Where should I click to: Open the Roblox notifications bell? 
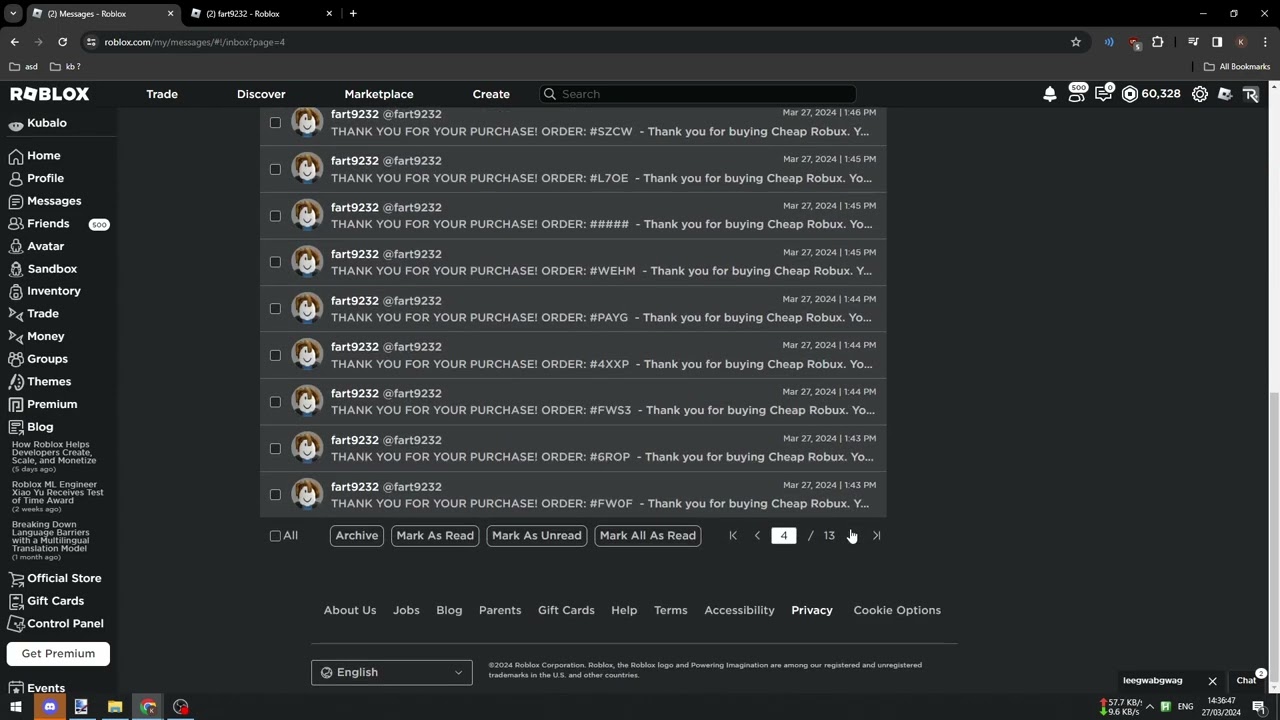coord(1050,94)
